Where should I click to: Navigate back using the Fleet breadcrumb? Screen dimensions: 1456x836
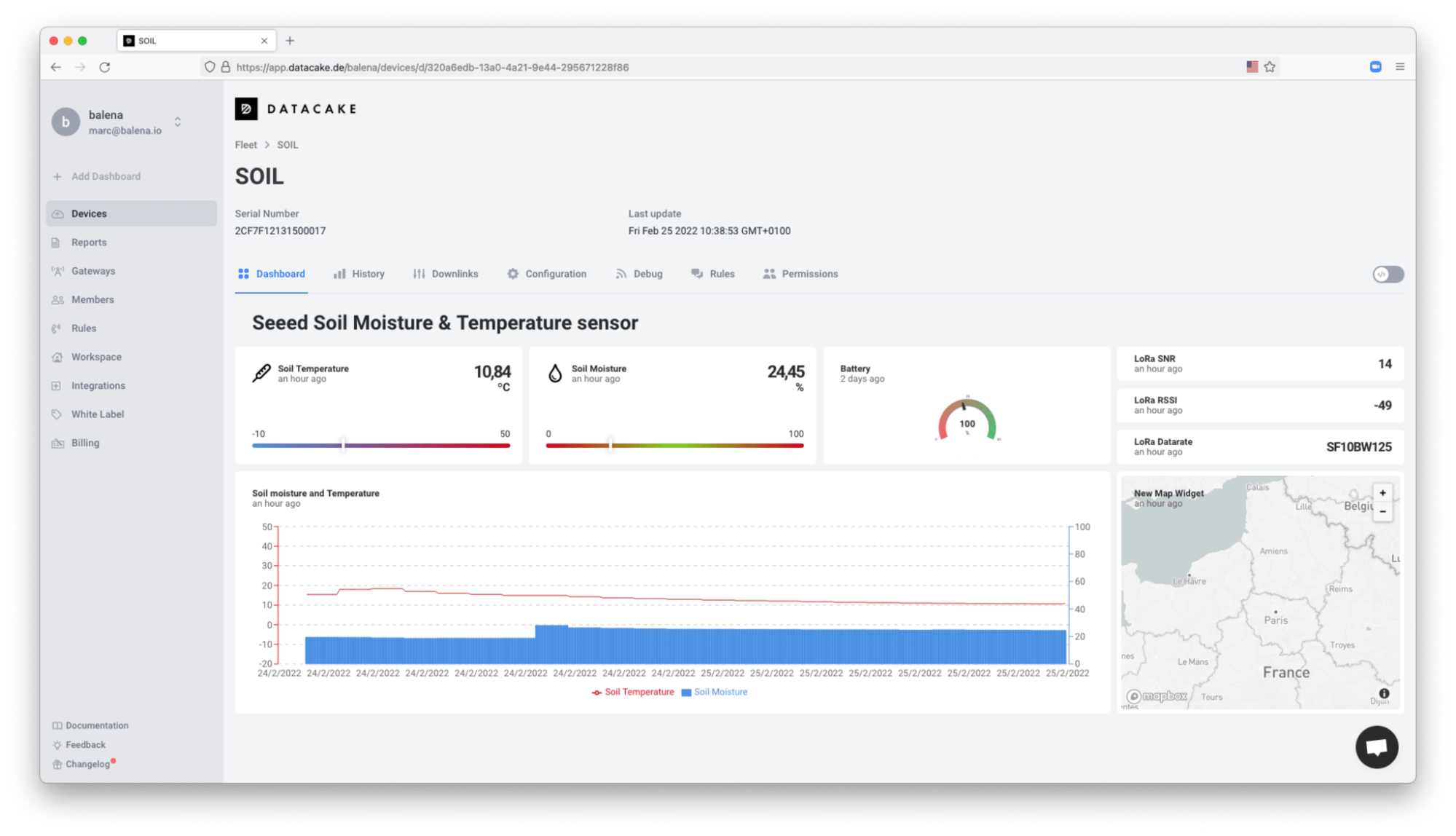[245, 144]
